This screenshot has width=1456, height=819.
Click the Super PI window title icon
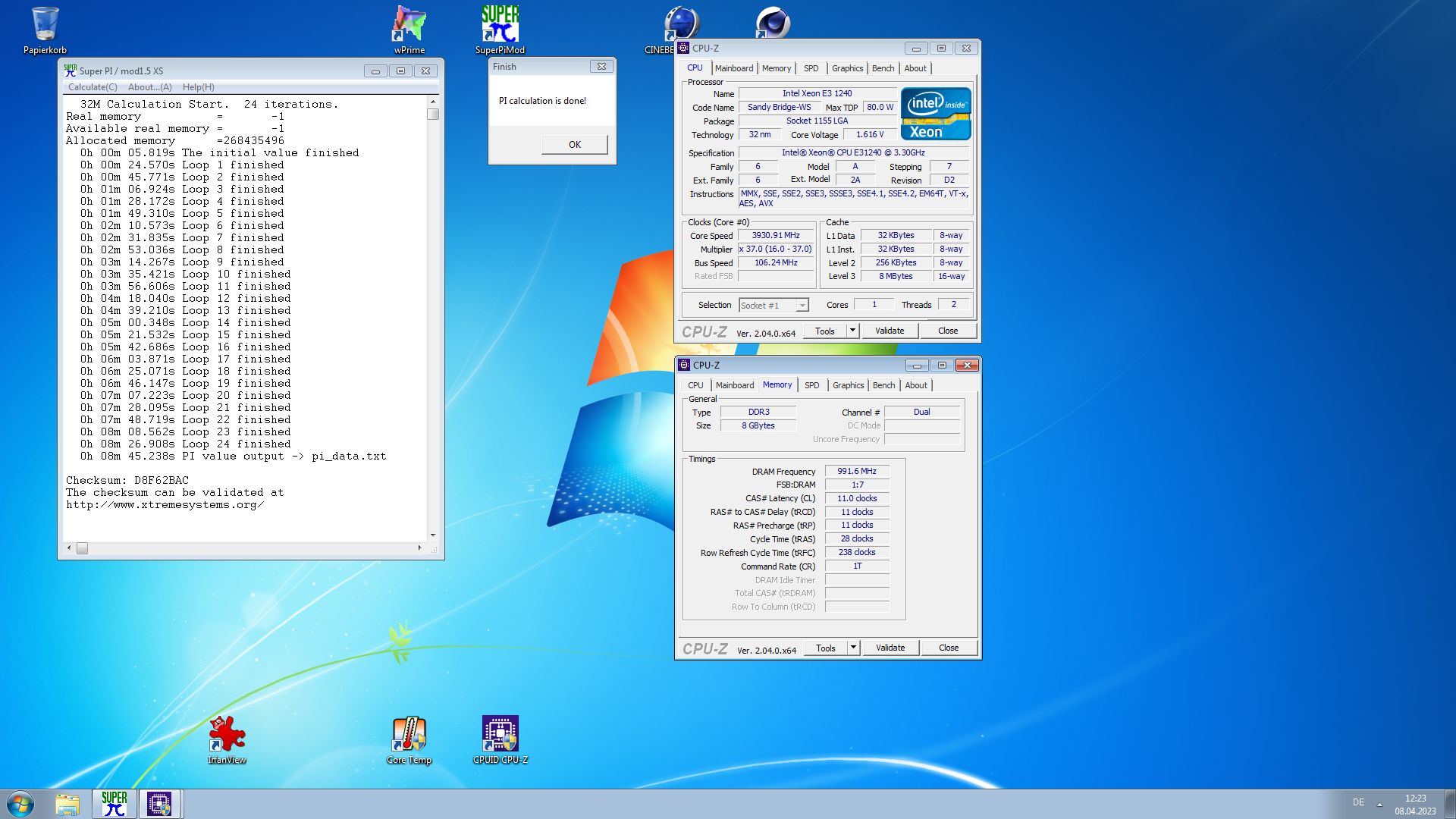pyautogui.click(x=71, y=71)
